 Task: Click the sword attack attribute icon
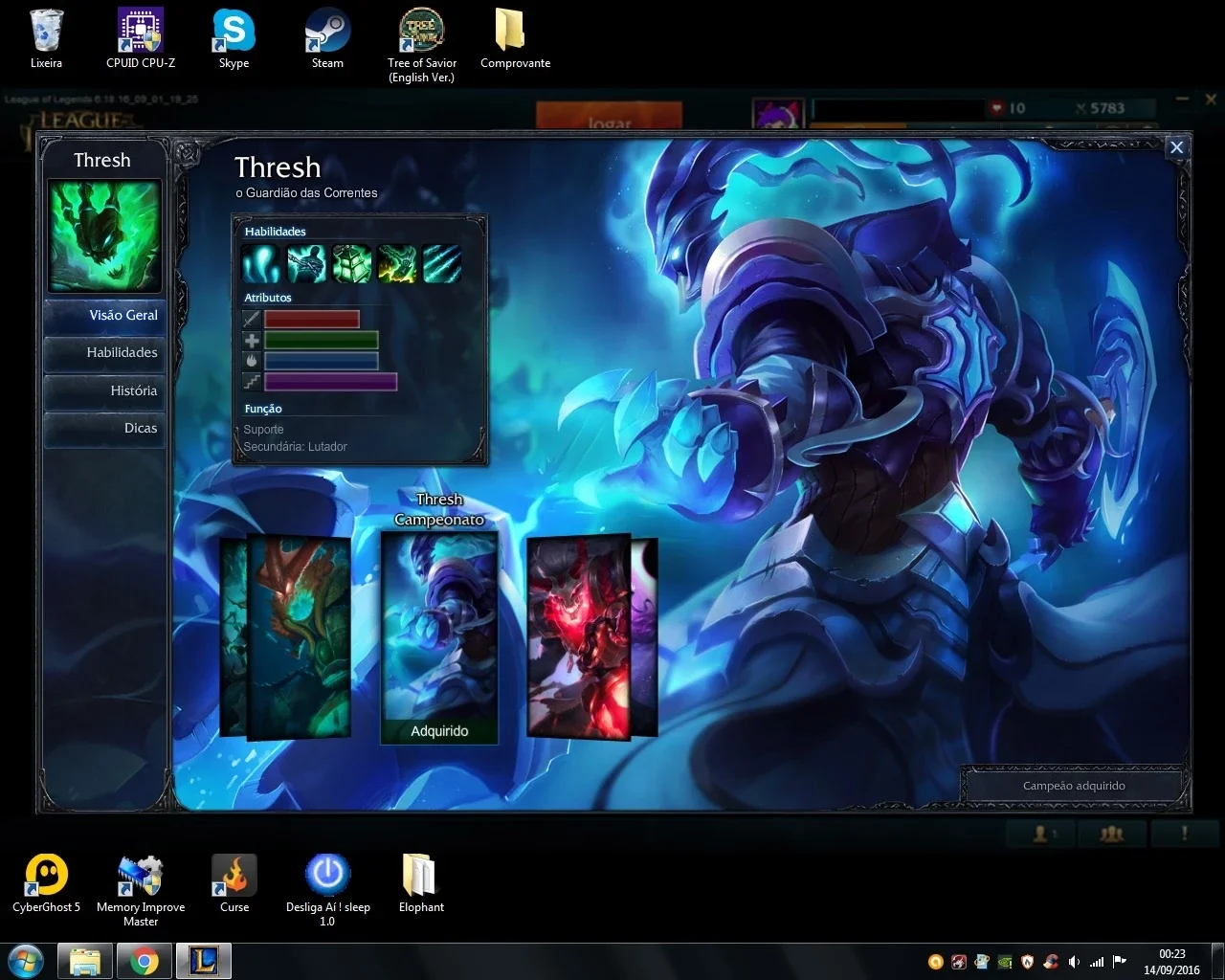point(252,319)
